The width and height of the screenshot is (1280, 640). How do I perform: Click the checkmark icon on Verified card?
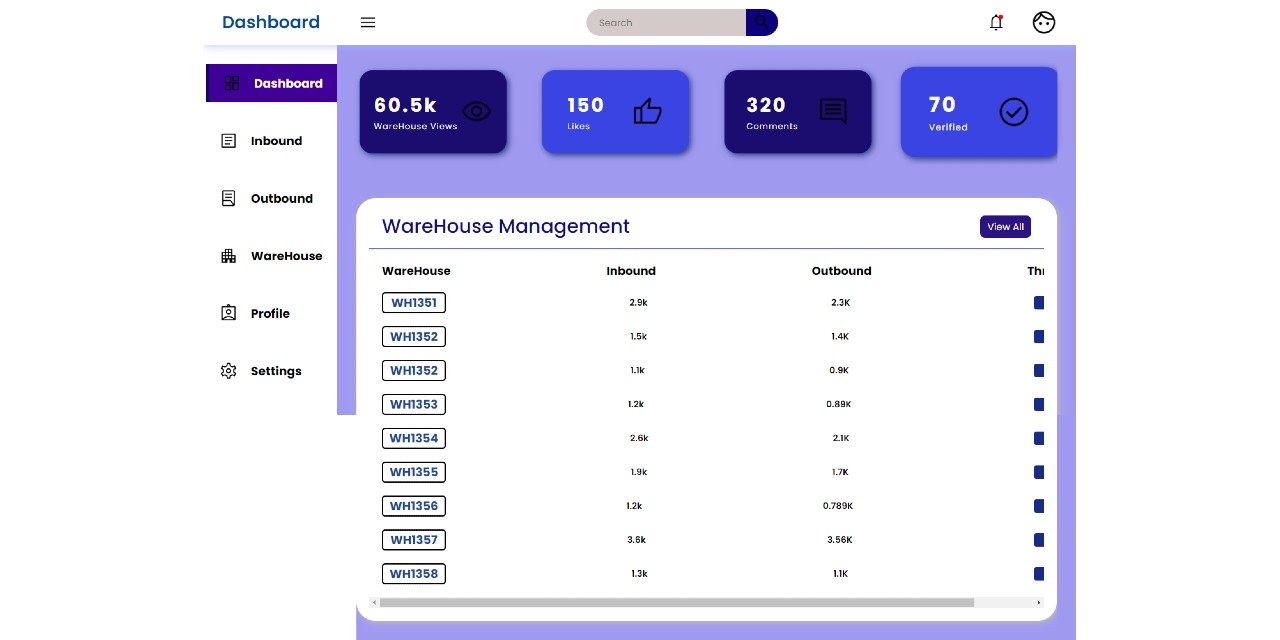pos(1013,112)
